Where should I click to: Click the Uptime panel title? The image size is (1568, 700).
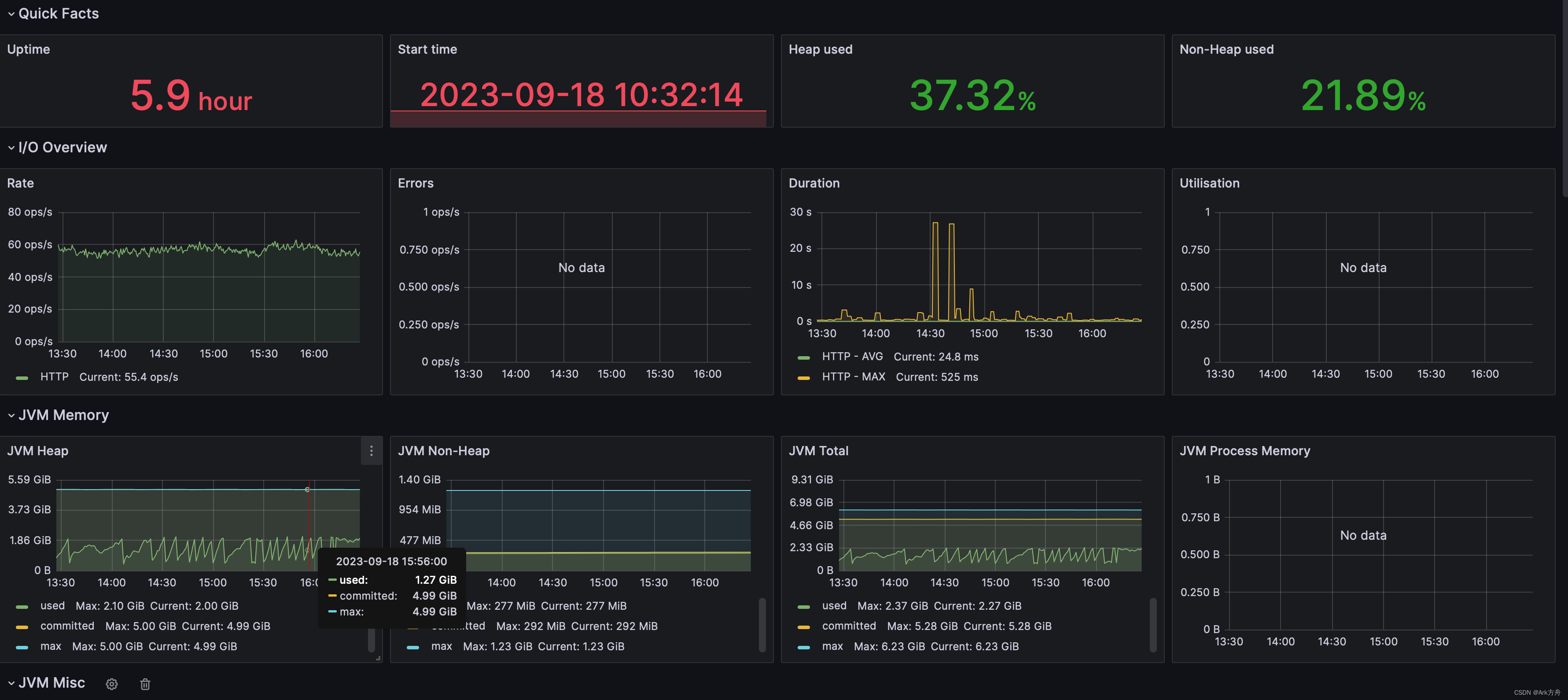pos(29,49)
